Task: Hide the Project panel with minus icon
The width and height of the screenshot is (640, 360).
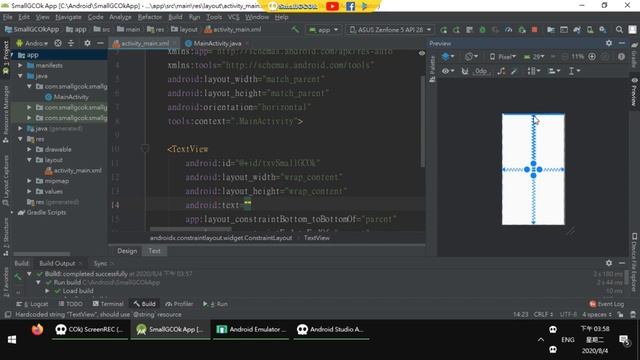Action: pyautogui.click(x=100, y=43)
